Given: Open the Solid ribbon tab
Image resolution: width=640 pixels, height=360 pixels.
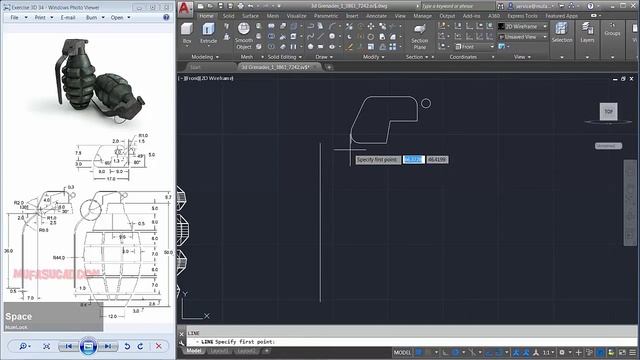Looking at the screenshot, I should tap(229, 16).
